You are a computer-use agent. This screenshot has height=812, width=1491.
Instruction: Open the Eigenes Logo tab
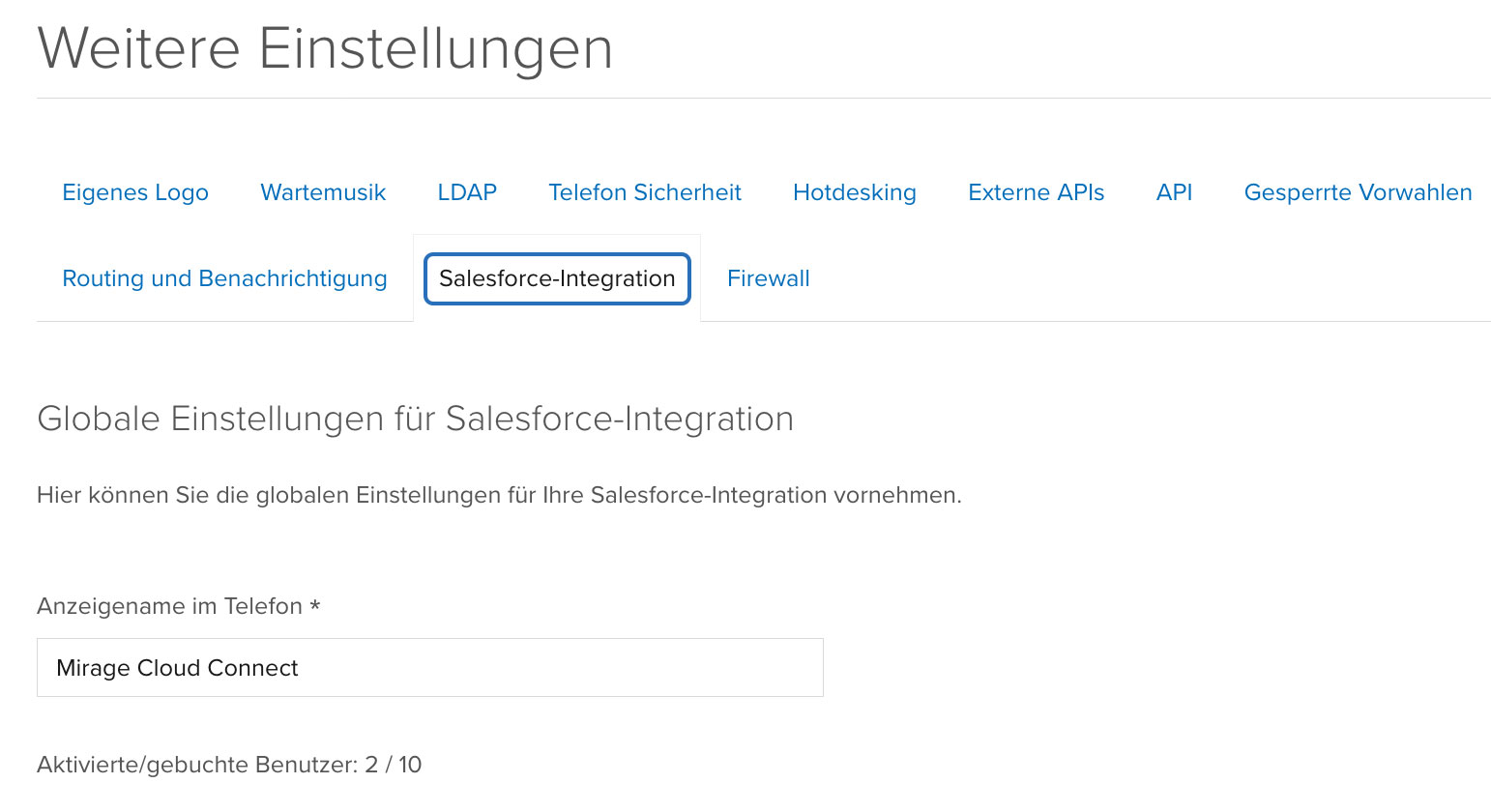(x=135, y=192)
